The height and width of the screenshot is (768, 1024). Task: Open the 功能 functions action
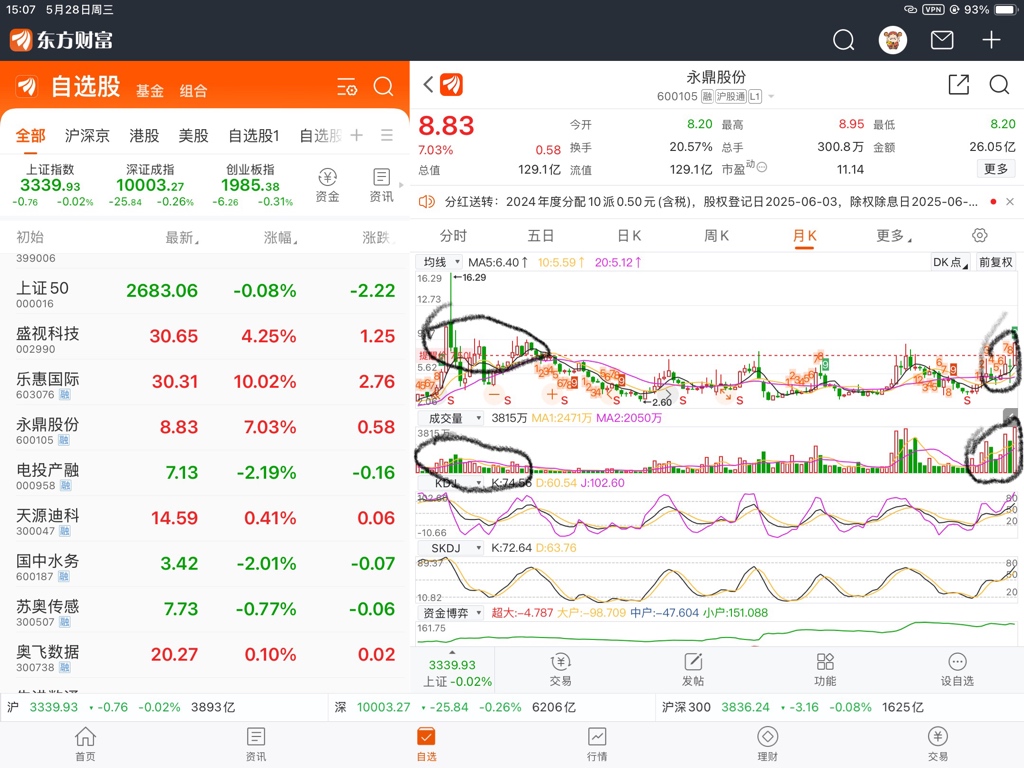point(825,669)
